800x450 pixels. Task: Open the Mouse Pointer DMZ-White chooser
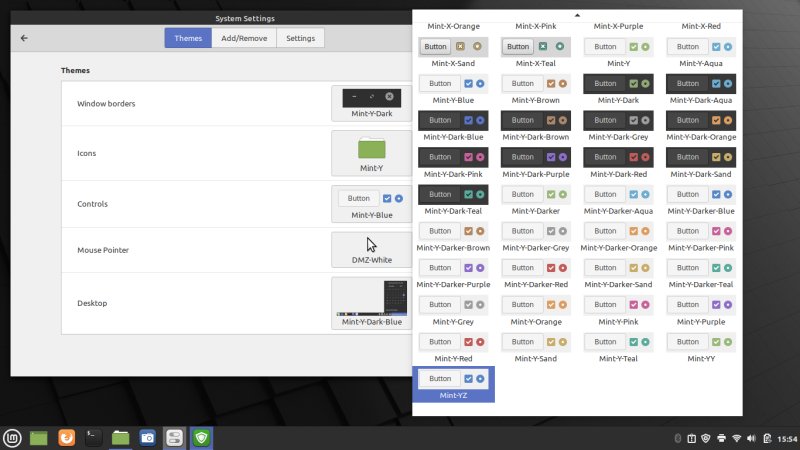(x=370, y=249)
